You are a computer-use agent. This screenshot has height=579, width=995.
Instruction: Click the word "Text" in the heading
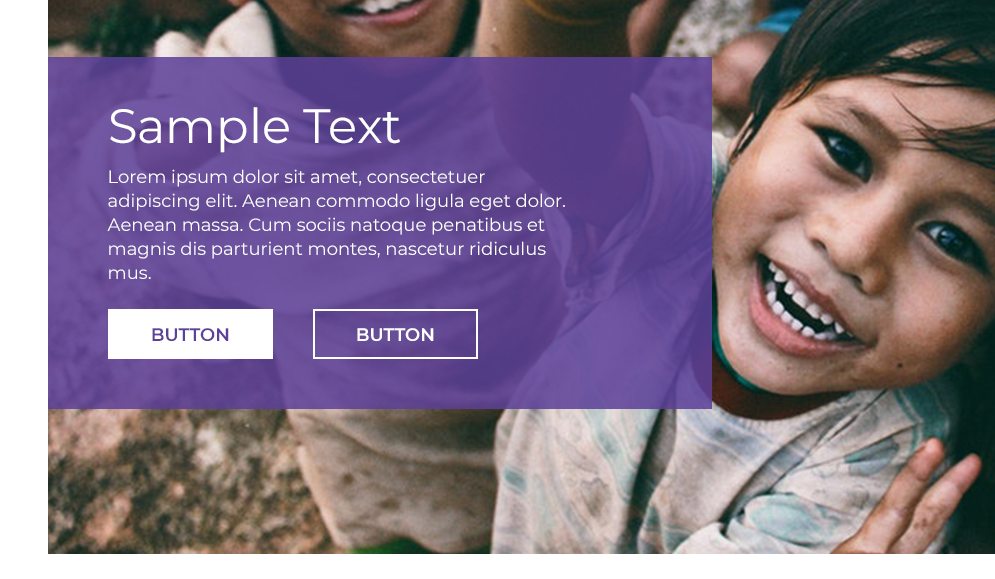[x=351, y=126]
